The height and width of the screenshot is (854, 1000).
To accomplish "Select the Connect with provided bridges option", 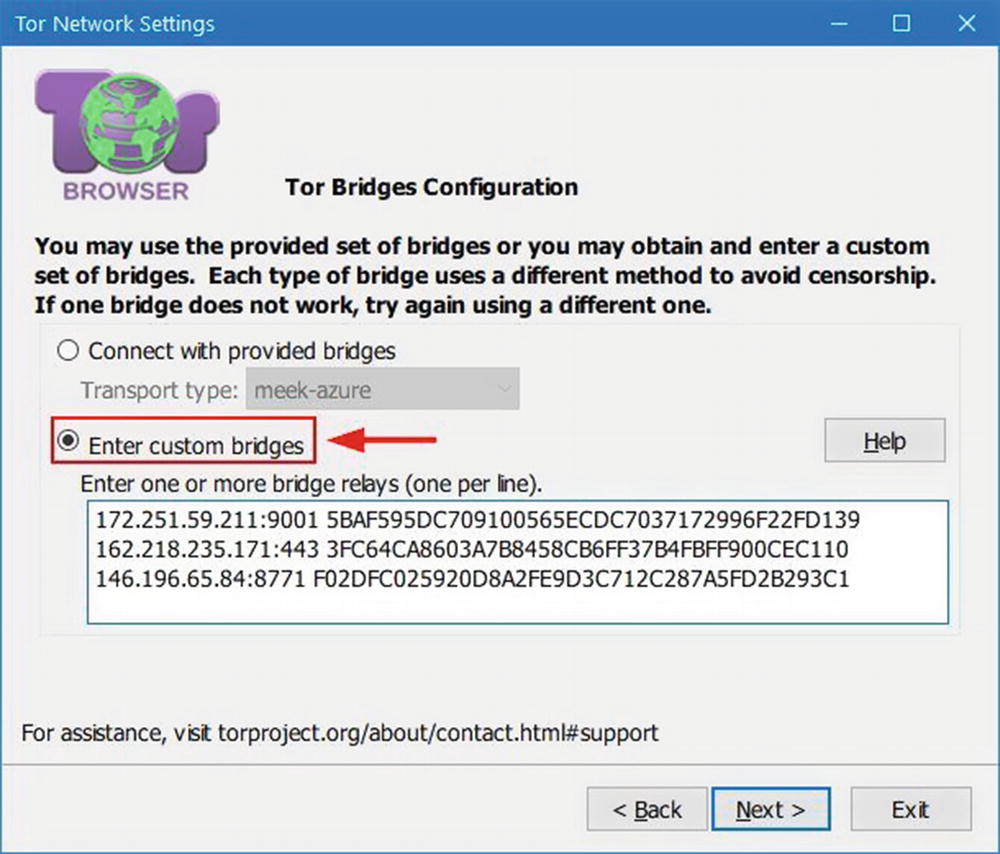I will point(68,350).
